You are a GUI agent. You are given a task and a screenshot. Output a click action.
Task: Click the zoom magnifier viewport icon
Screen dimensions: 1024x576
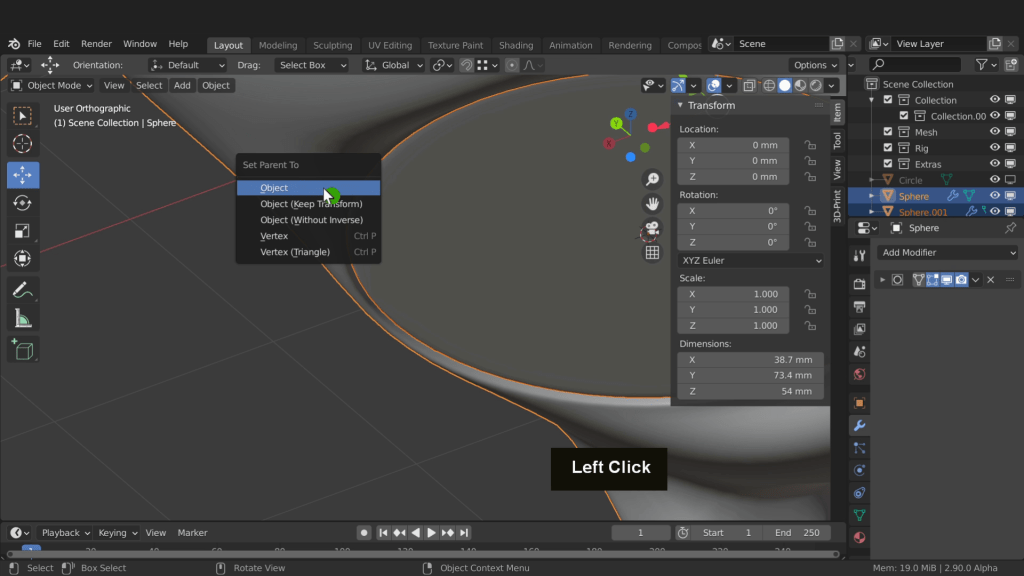(652, 180)
